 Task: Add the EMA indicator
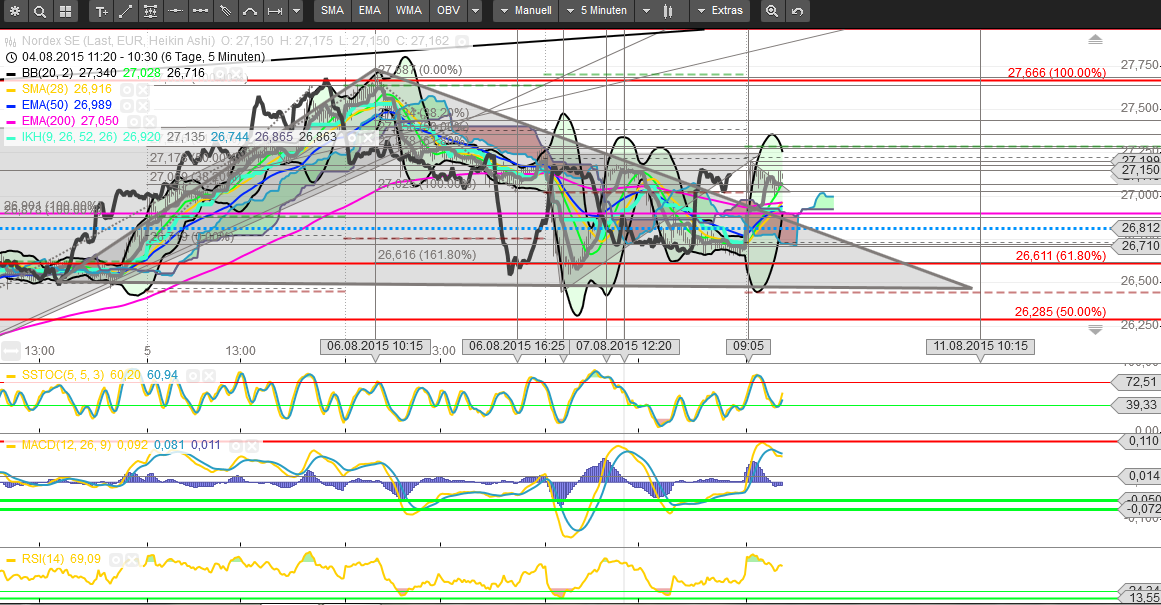coord(370,12)
